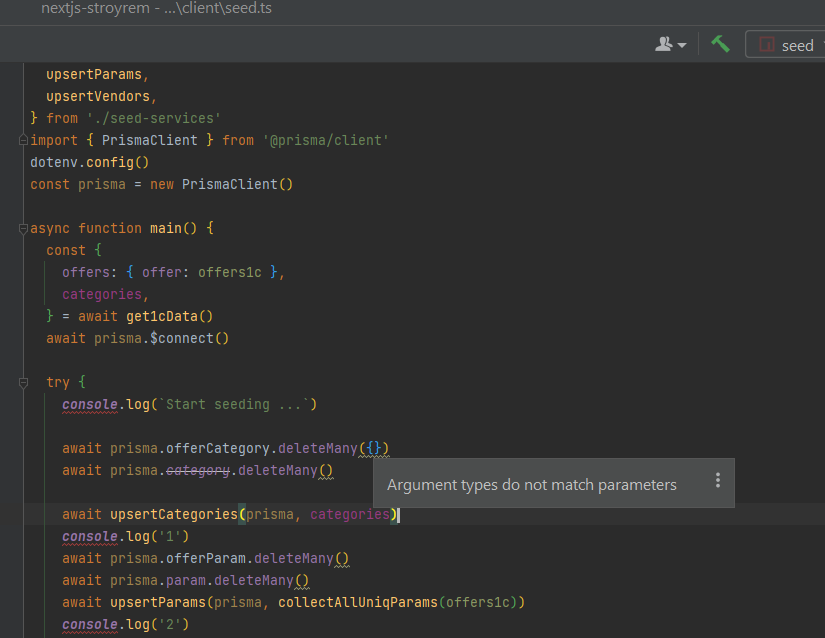This screenshot has height=638, width=825.
Task: Click dotenv.config() call
Action: 89,163
